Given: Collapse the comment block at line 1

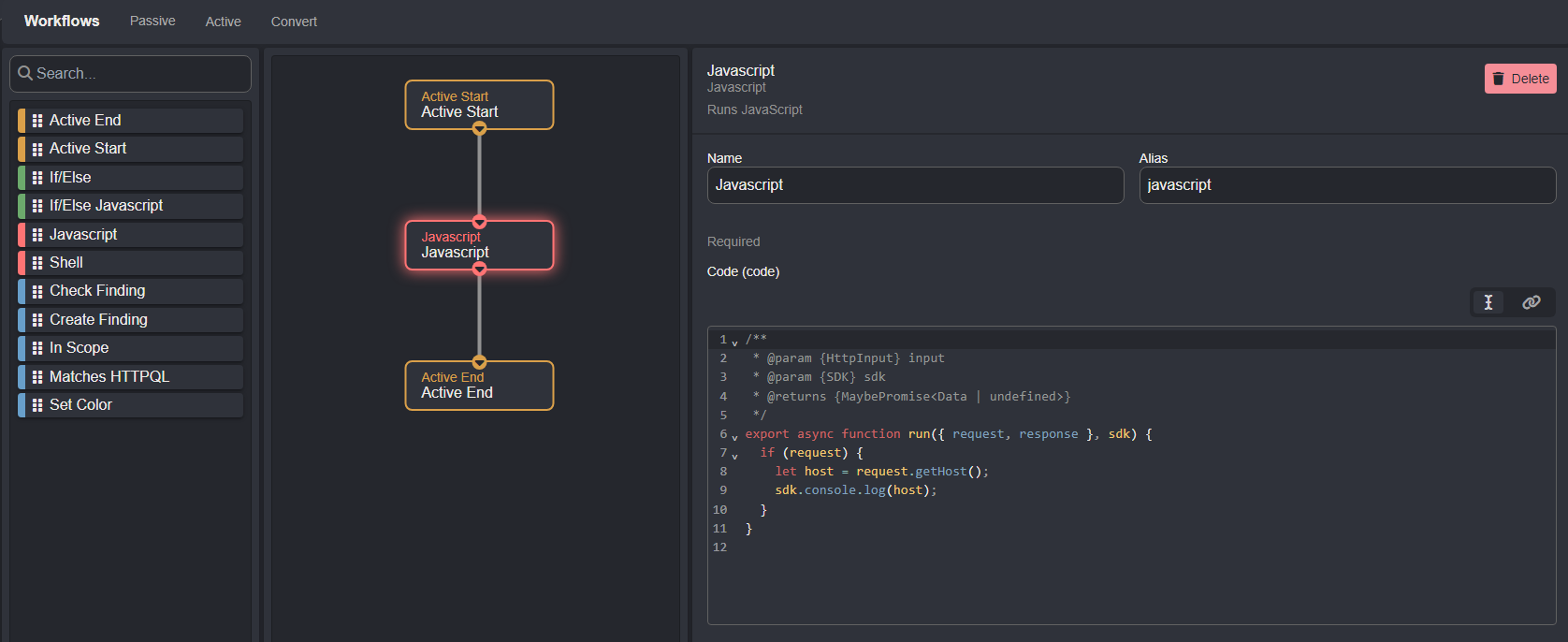Looking at the screenshot, I should coord(734,343).
